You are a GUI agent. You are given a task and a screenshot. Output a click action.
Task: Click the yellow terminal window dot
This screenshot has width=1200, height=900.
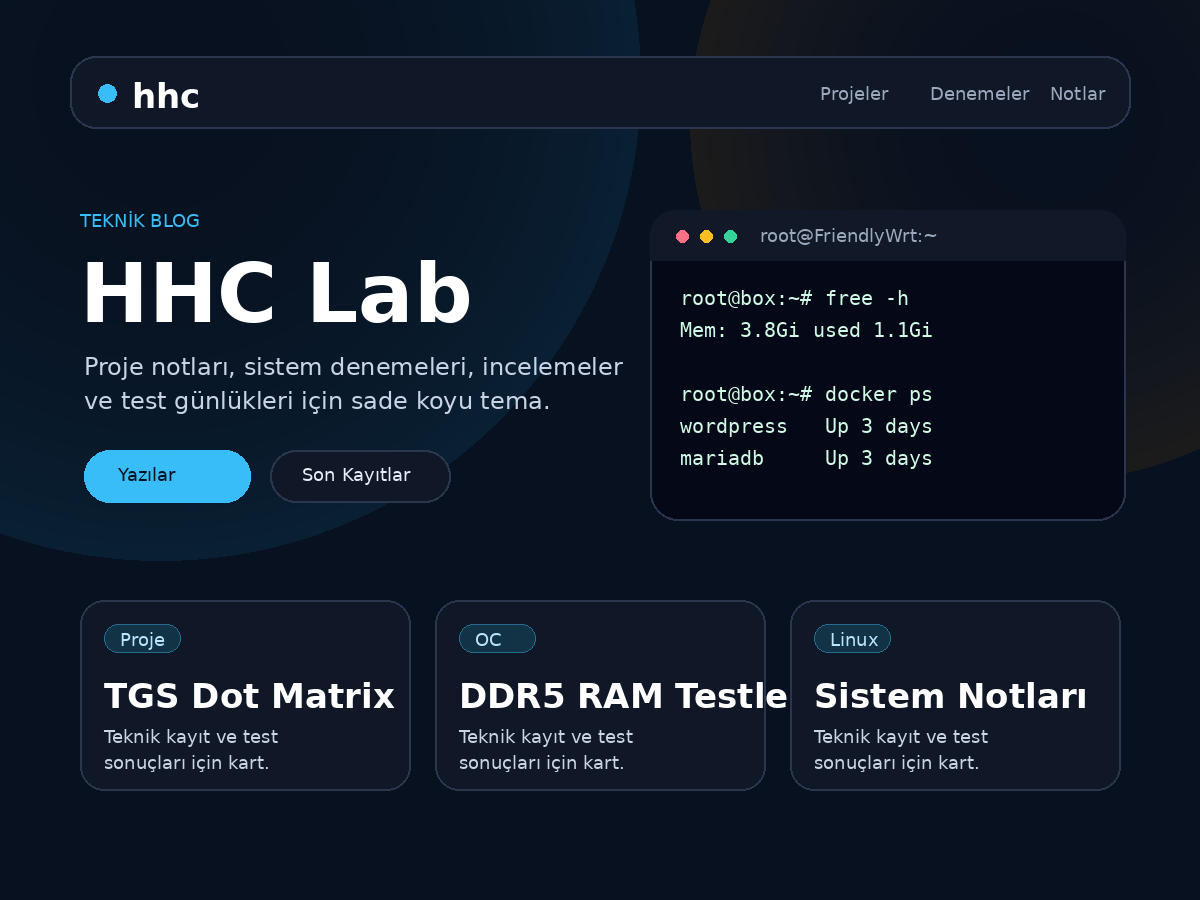coord(707,236)
